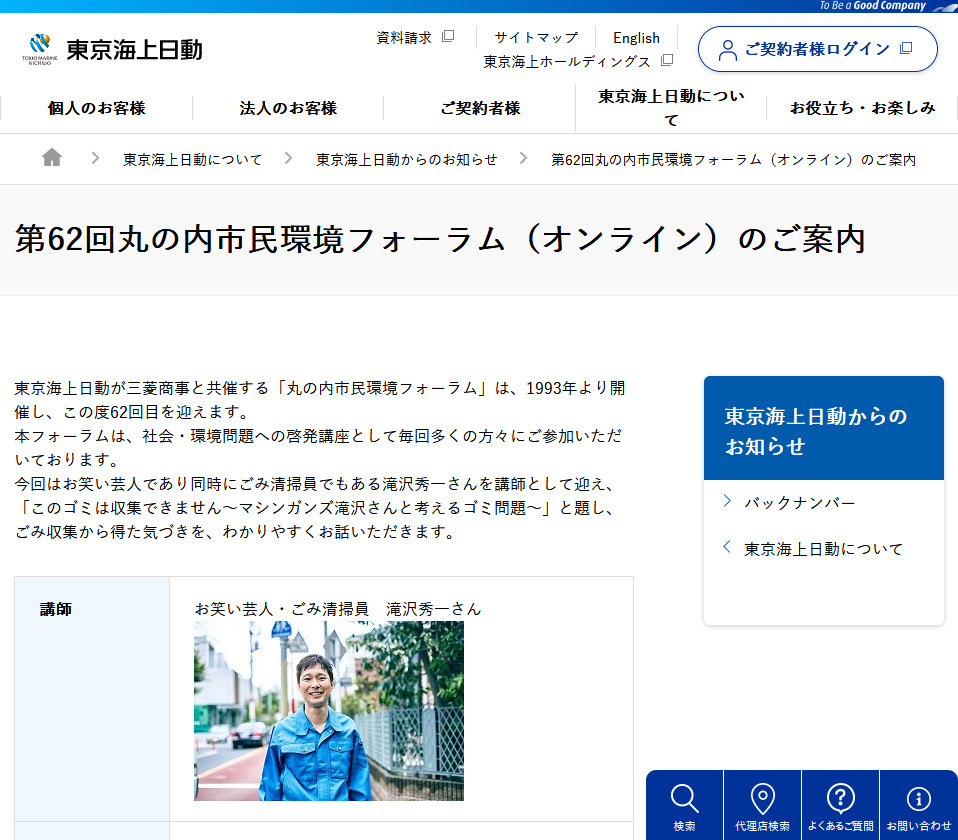Viewport: 958px width, 840px height.
Task: Click the お問い合わせ information icon
Action: click(x=918, y=797)
